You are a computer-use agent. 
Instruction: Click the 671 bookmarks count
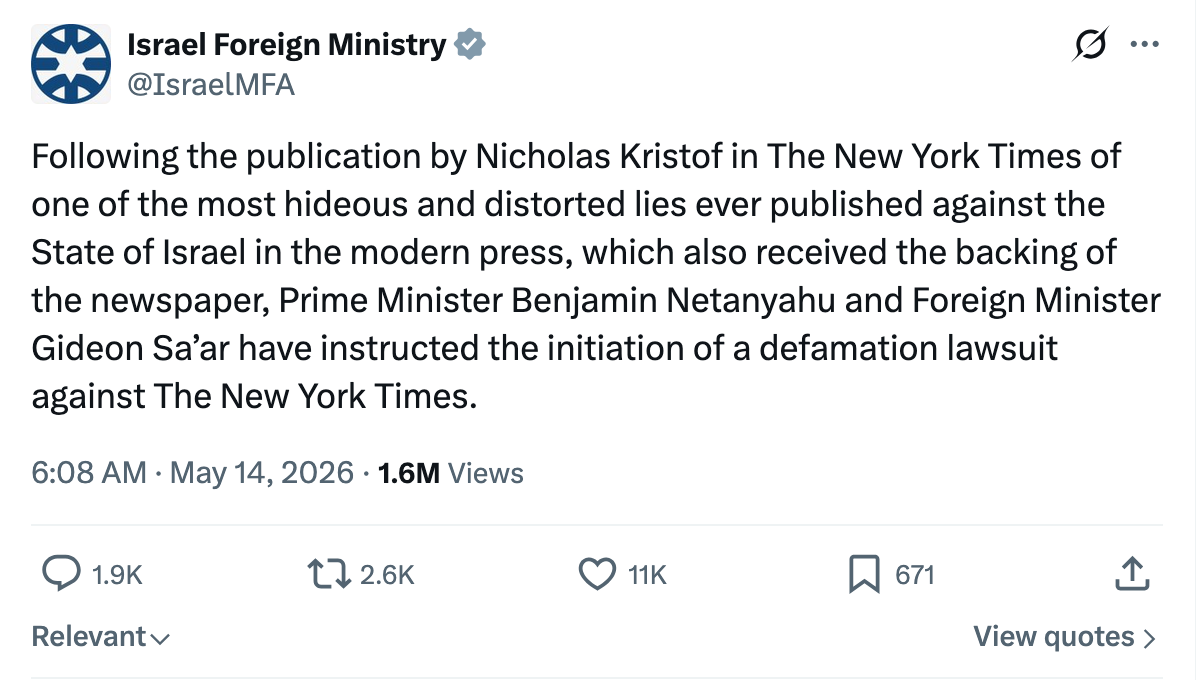point(915,575)
